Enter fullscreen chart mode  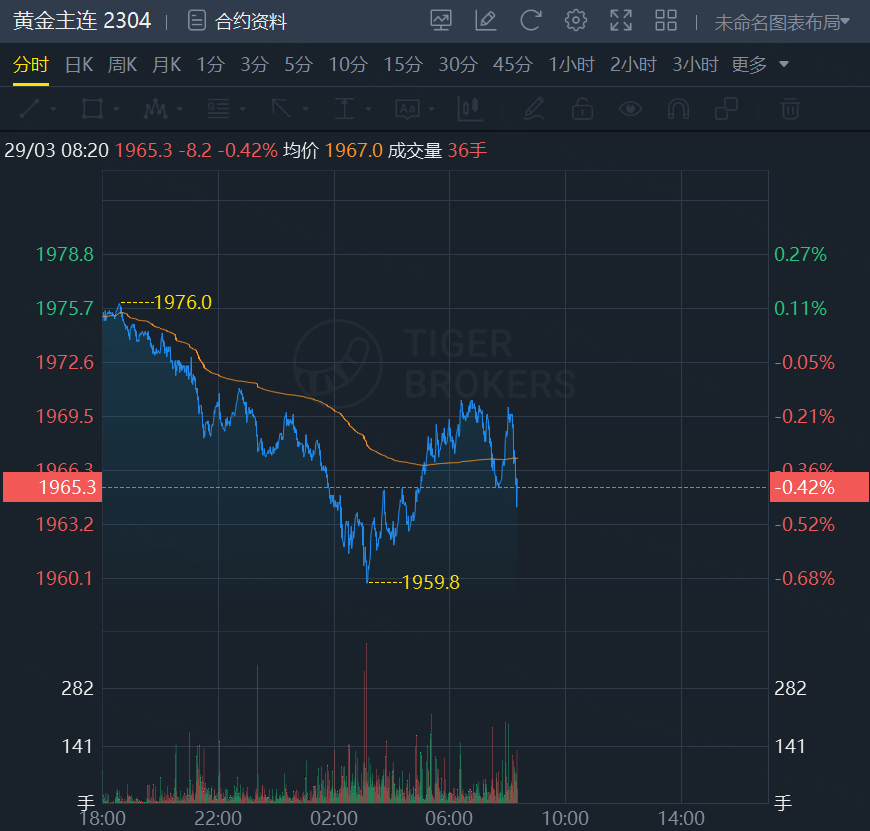[x=621, y=20]
